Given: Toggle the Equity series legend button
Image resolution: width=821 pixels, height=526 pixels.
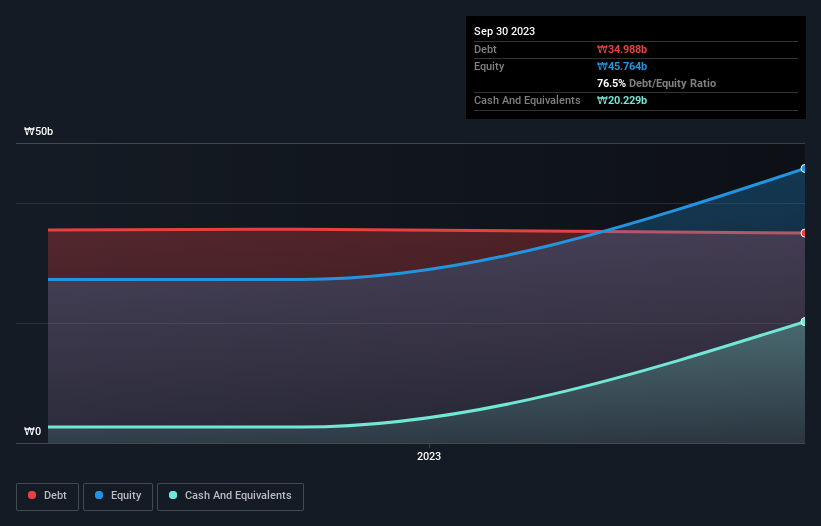Looking at the screenshot, I should pos(118,496).
